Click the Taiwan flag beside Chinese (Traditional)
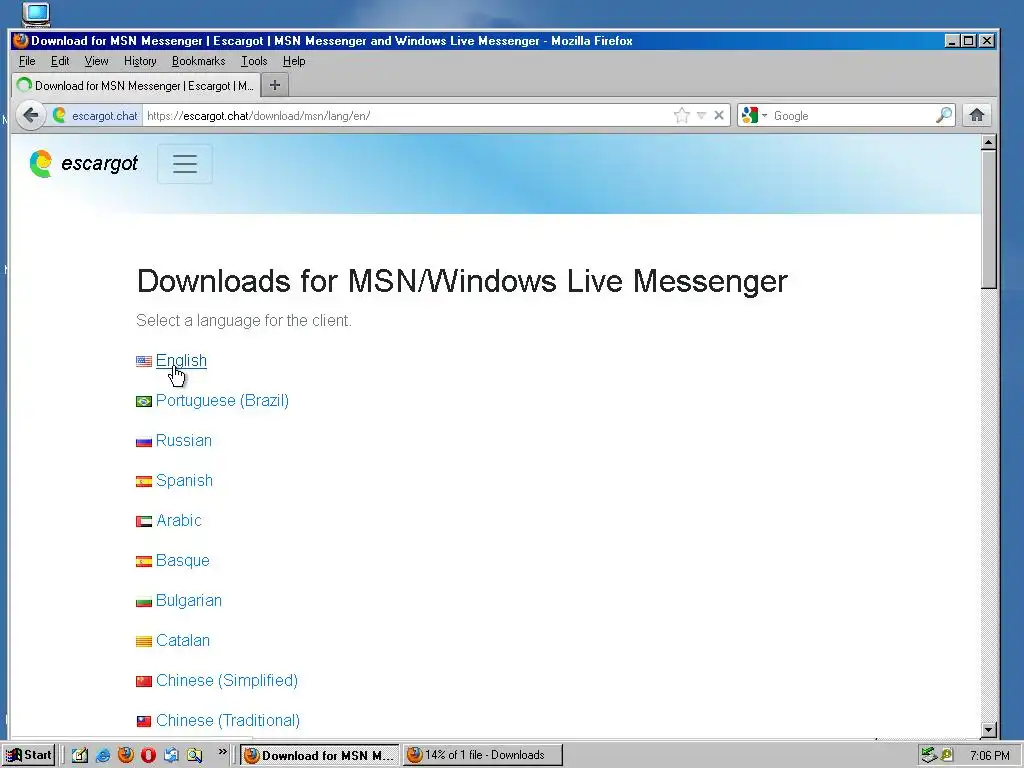The image size is (1024, 768). pyautogui.click(x=144, y=721)
